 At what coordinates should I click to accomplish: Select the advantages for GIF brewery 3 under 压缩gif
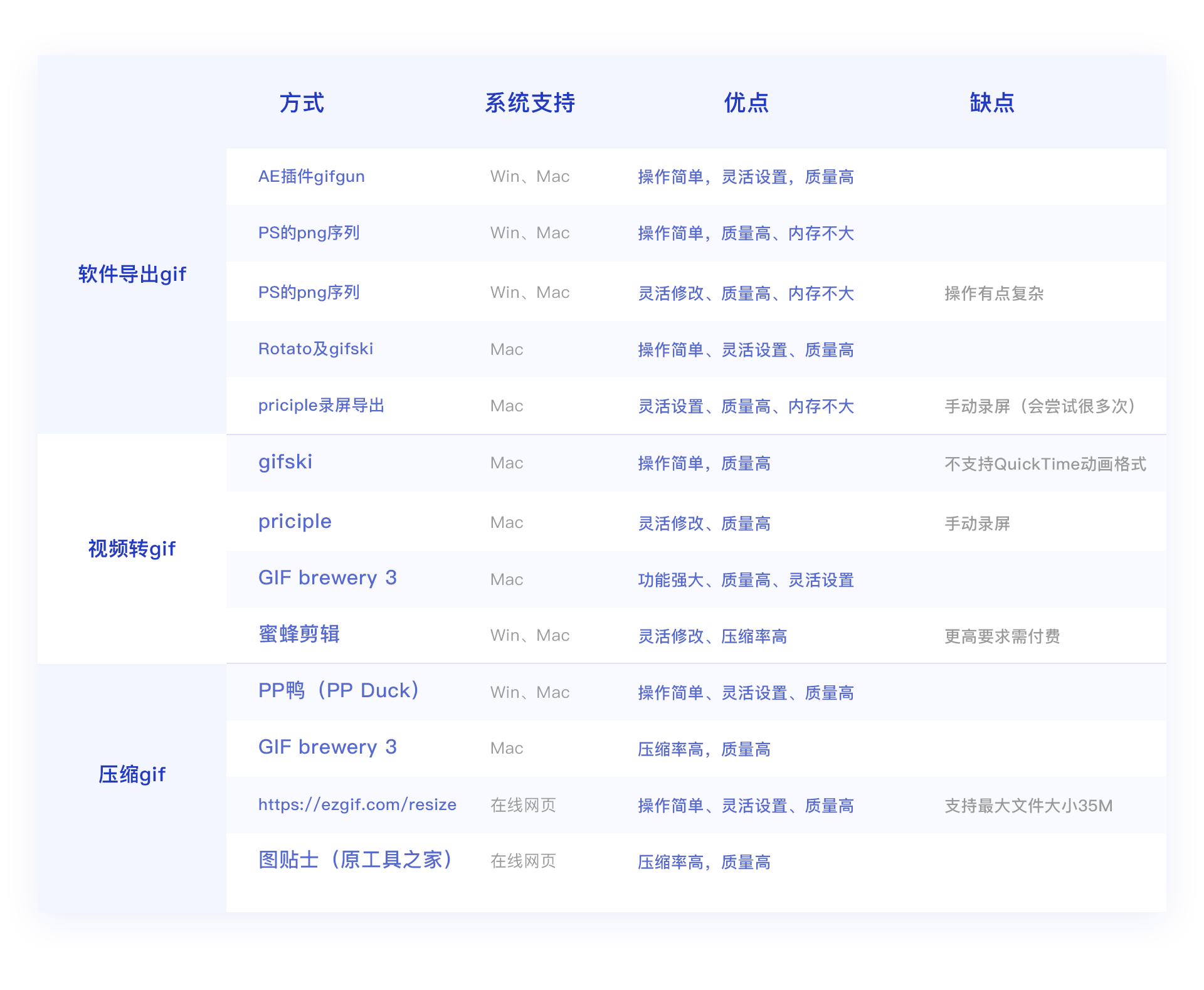point(704,749)
